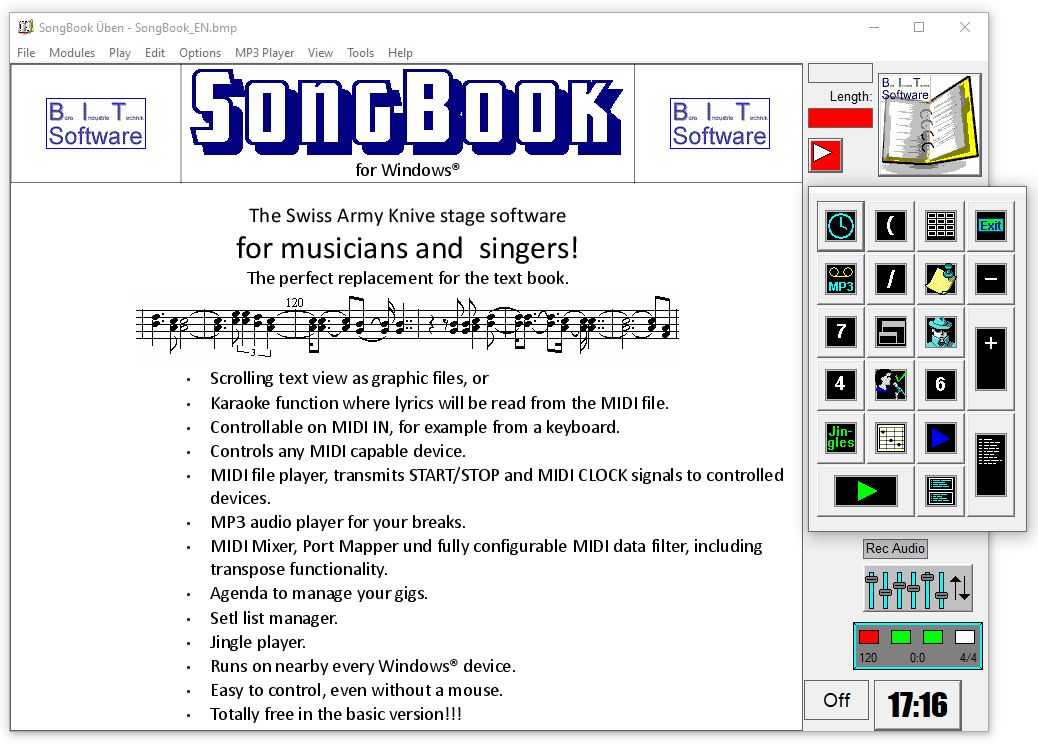Viewport: 1038px width, 744px height.
Task: Click the red indicator in status panel
Action: tap(869, 637)
